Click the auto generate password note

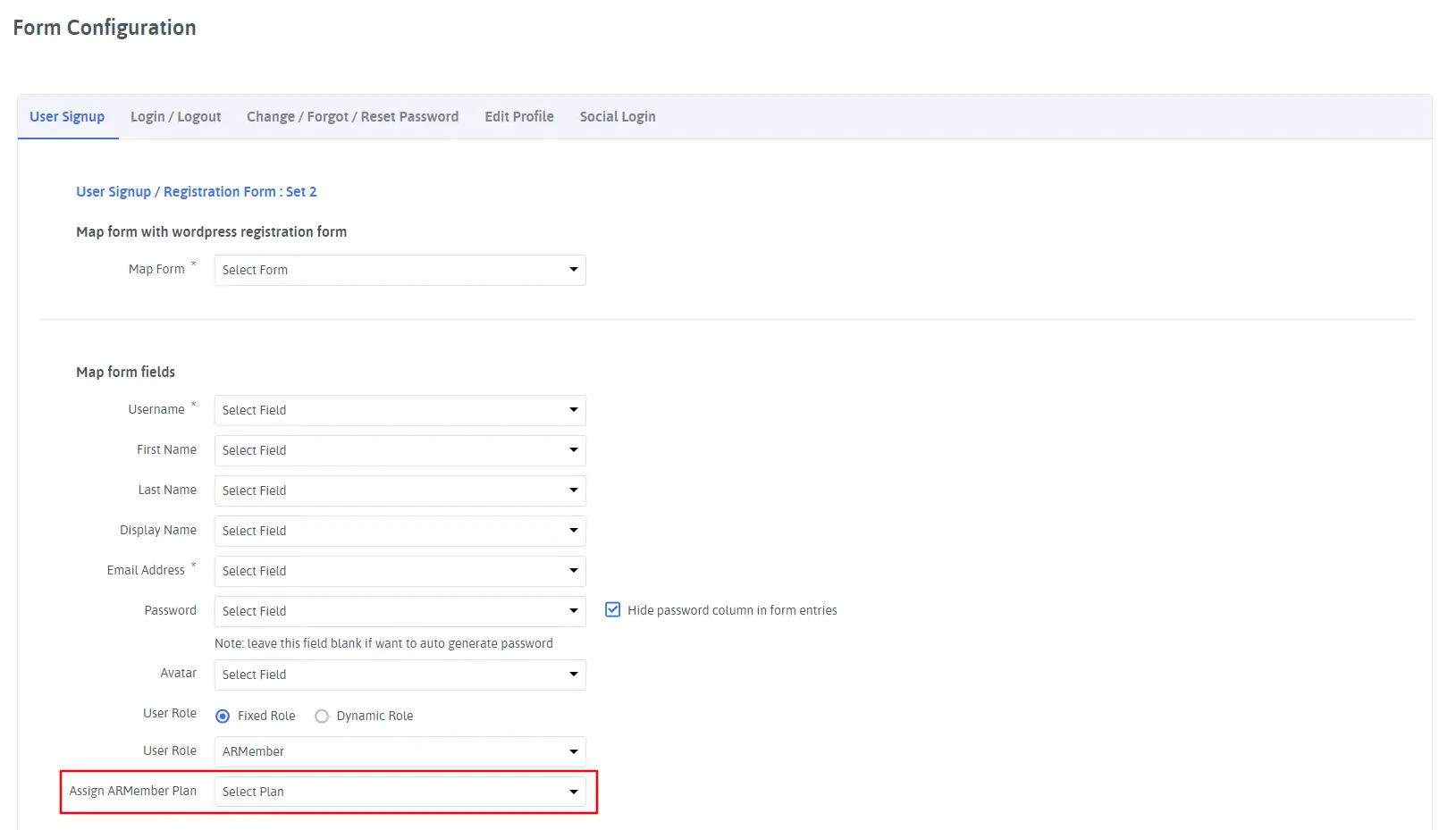coord(383,643)
